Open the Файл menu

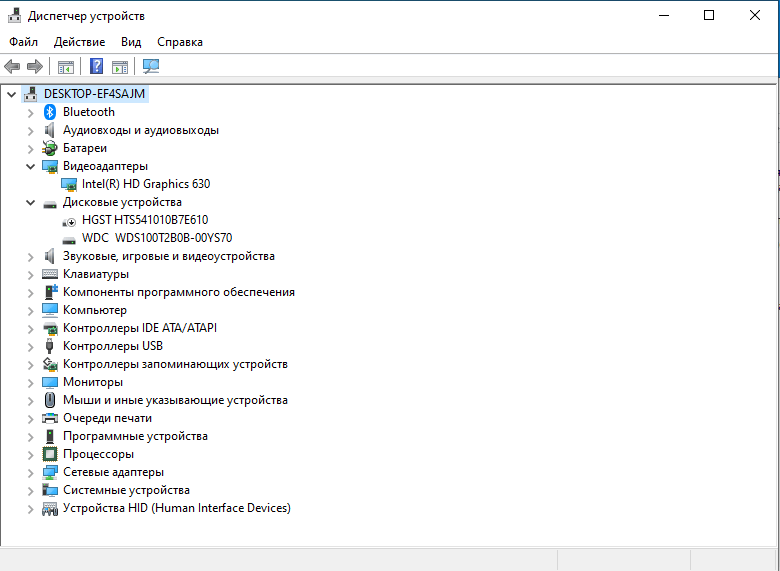[23, 42]
